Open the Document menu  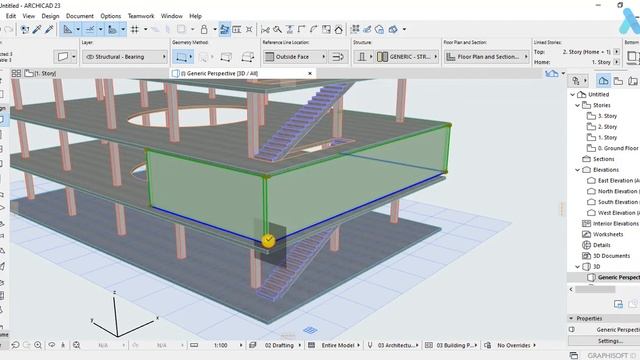point(80,16)
